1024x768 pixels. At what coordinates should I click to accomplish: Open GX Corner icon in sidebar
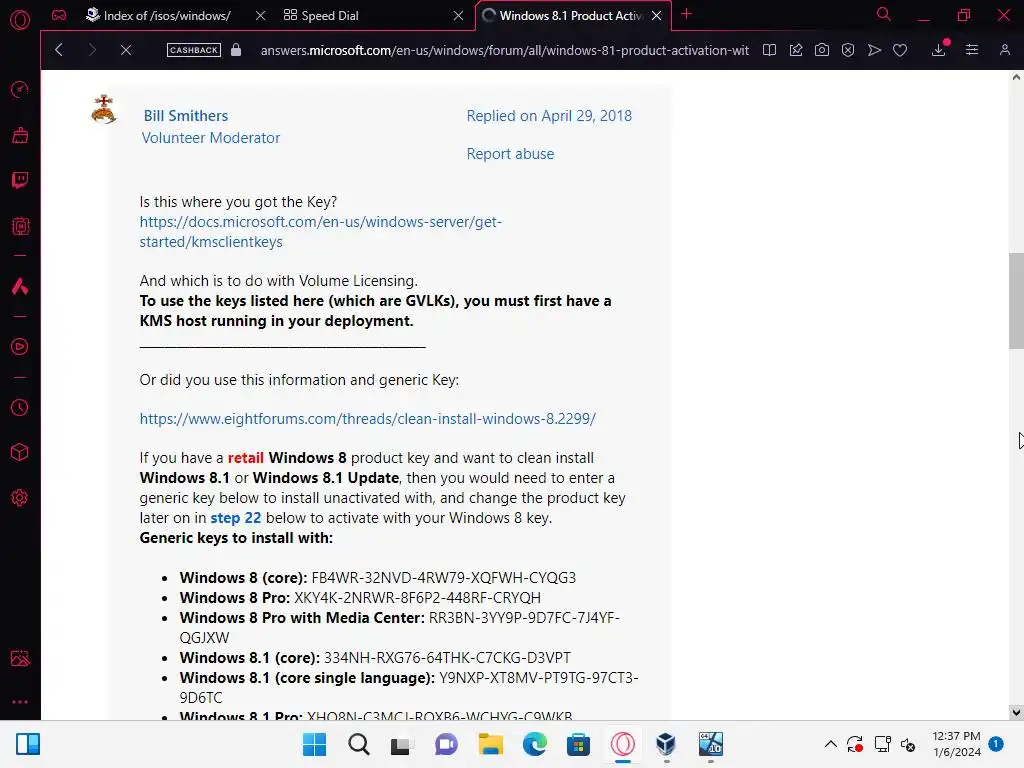pyautogui.click(x=20, y=135)
